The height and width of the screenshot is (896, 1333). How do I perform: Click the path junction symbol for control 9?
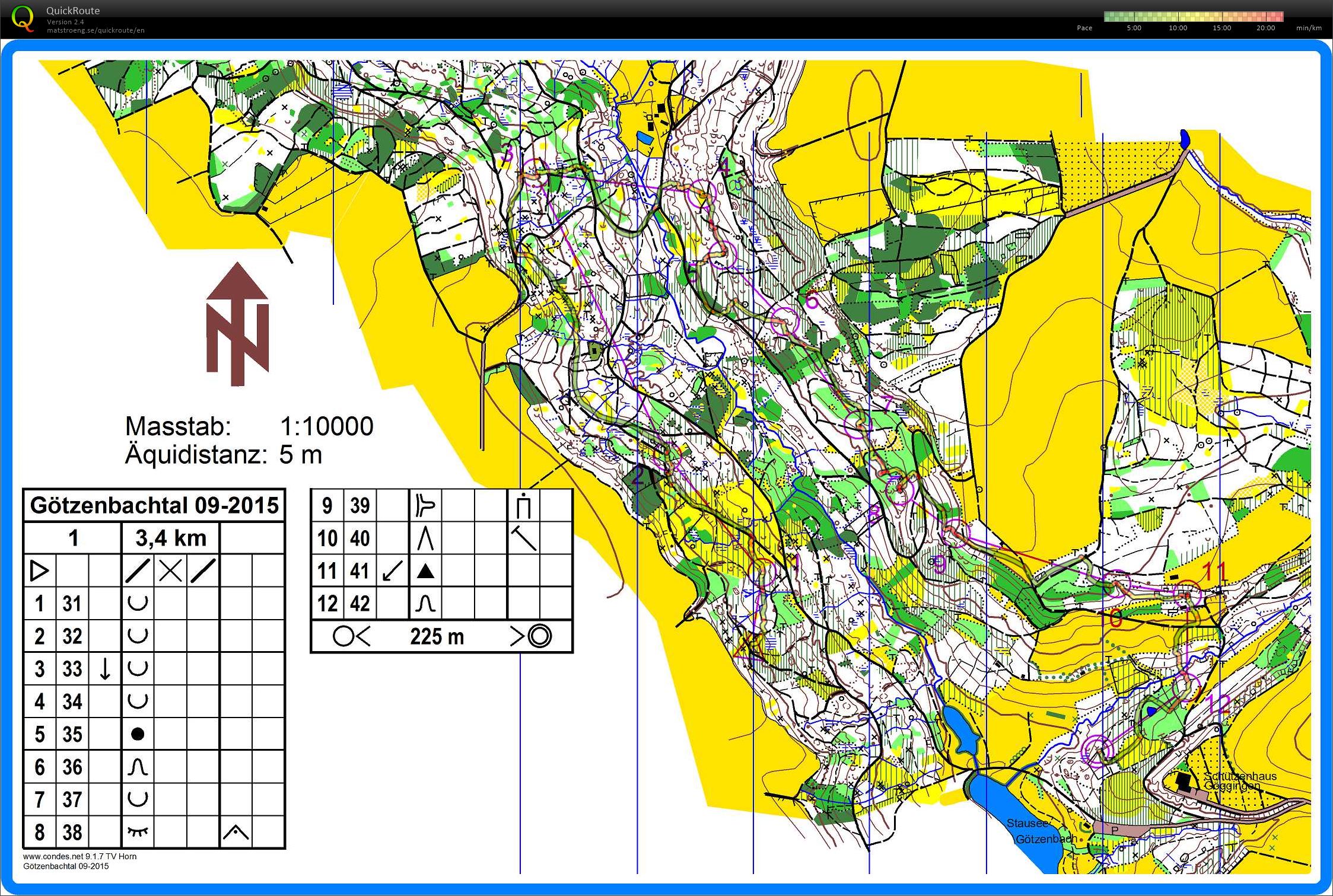[x=425, y=506]
